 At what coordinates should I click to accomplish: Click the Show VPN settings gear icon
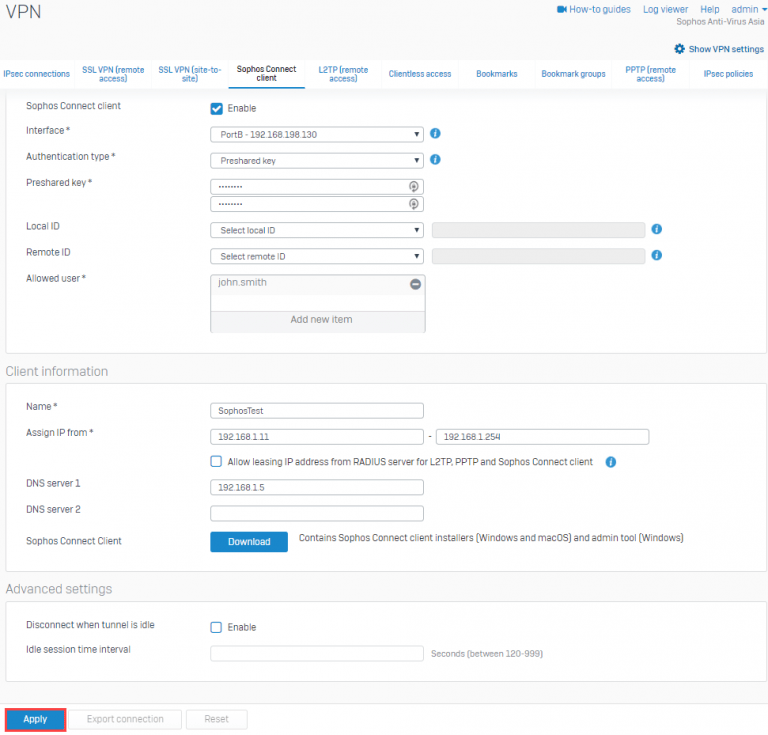tap(680, 49)
